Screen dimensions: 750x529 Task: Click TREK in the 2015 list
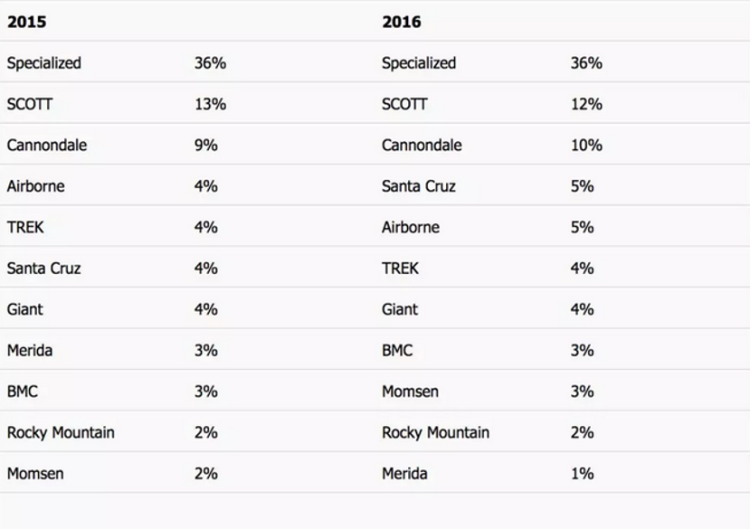click(x=28, y=227)
